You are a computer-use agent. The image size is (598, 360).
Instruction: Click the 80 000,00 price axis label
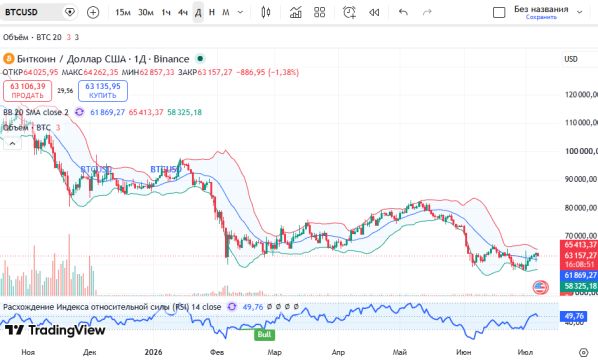581,208
